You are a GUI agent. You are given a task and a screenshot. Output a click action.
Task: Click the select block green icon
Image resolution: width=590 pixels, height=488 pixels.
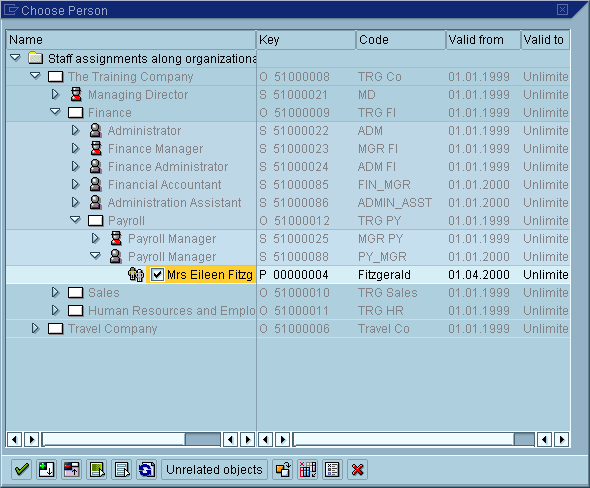point(97,469)
